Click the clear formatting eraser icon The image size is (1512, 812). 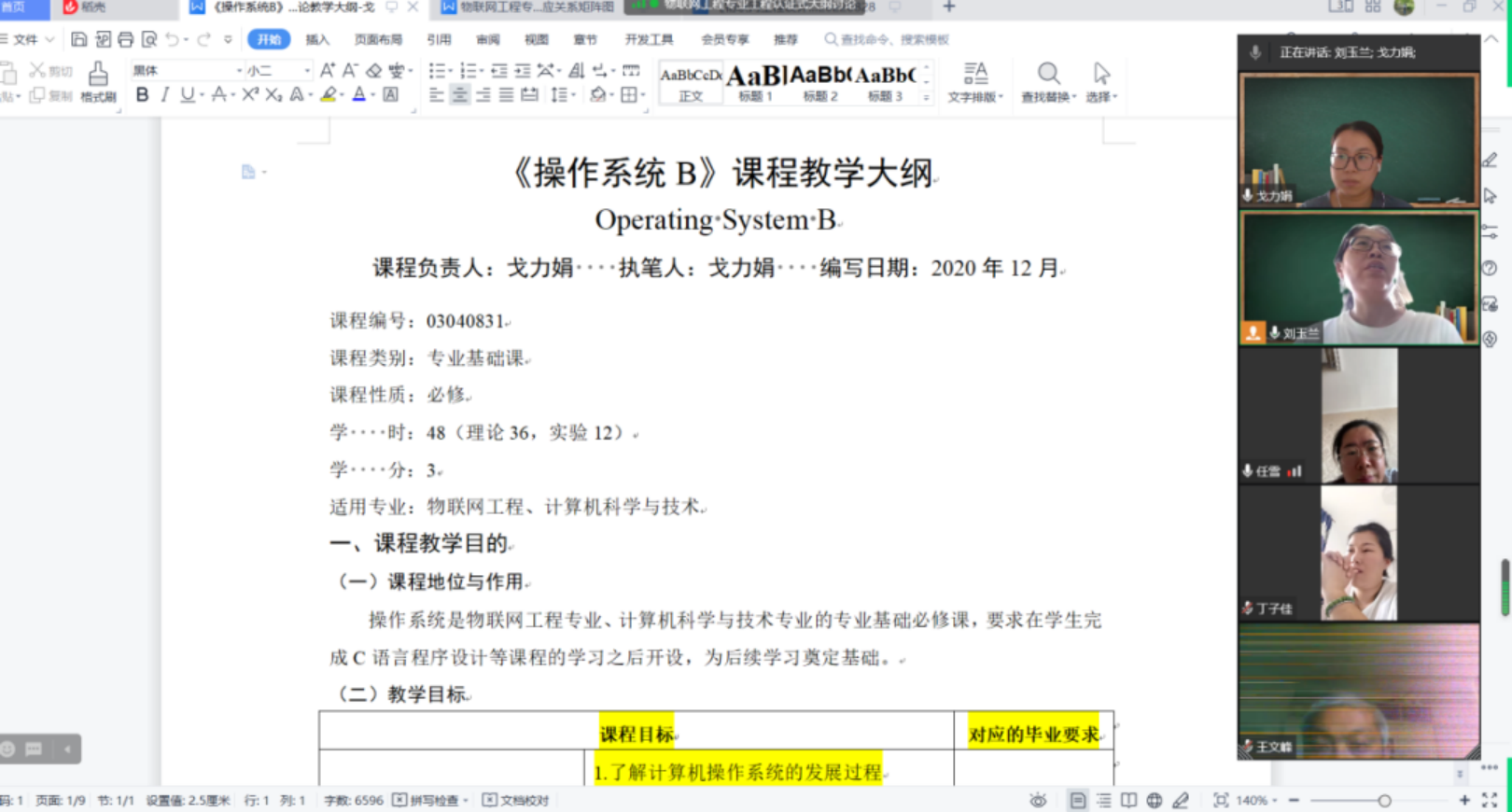[373, 70]
